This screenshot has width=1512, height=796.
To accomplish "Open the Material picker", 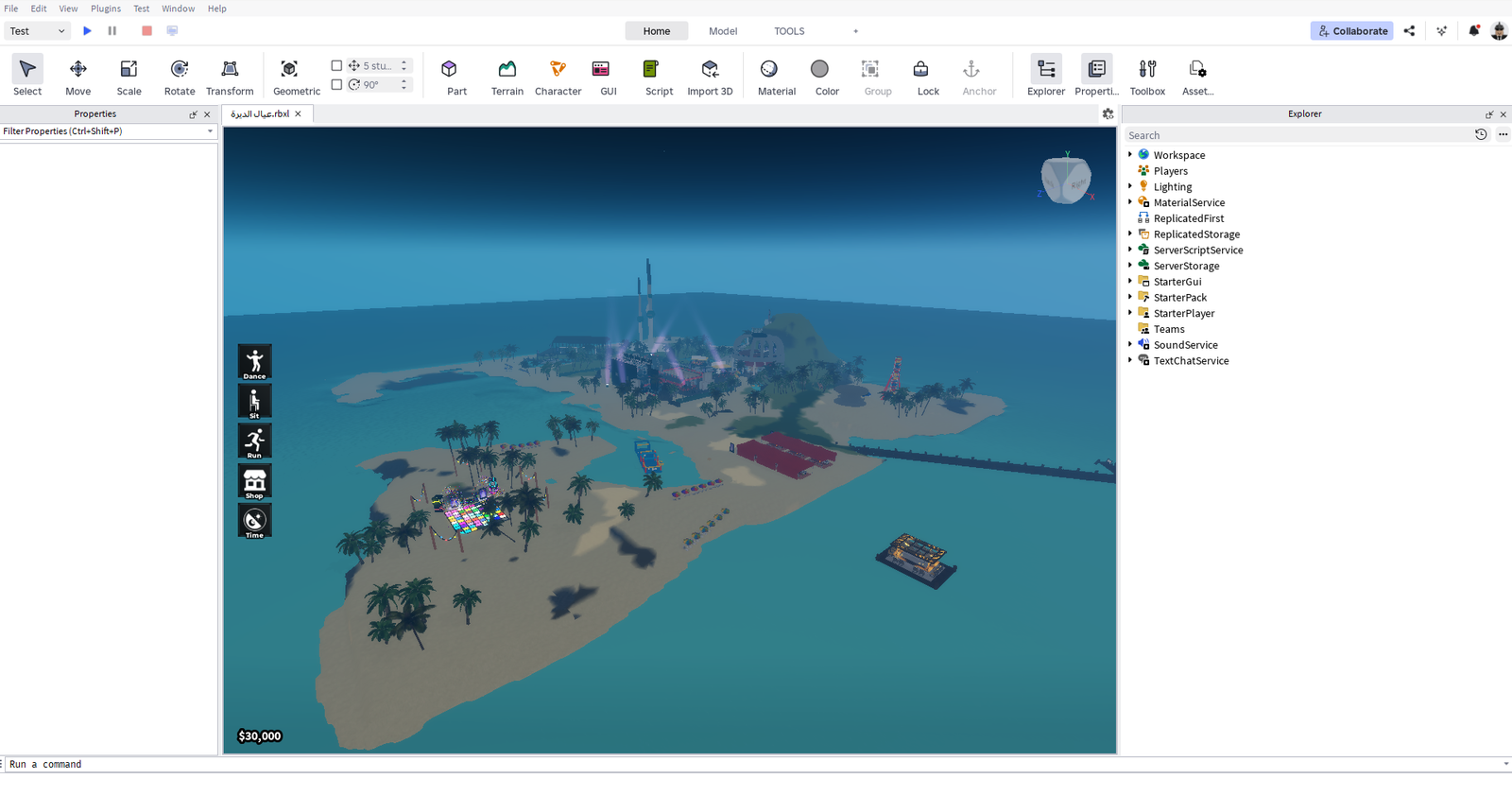I will pos(776,76).
